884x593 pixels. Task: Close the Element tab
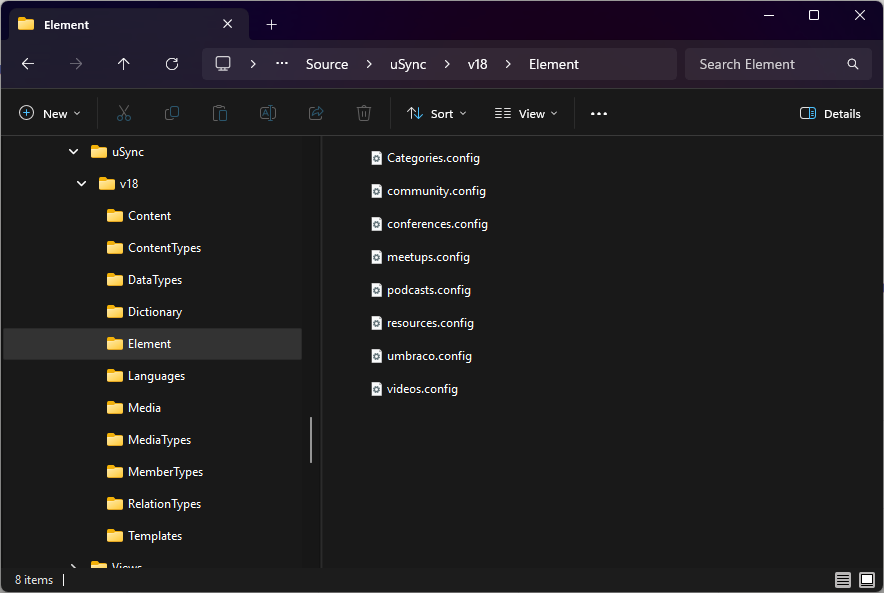pyautogui.click(x=228, y=24)
